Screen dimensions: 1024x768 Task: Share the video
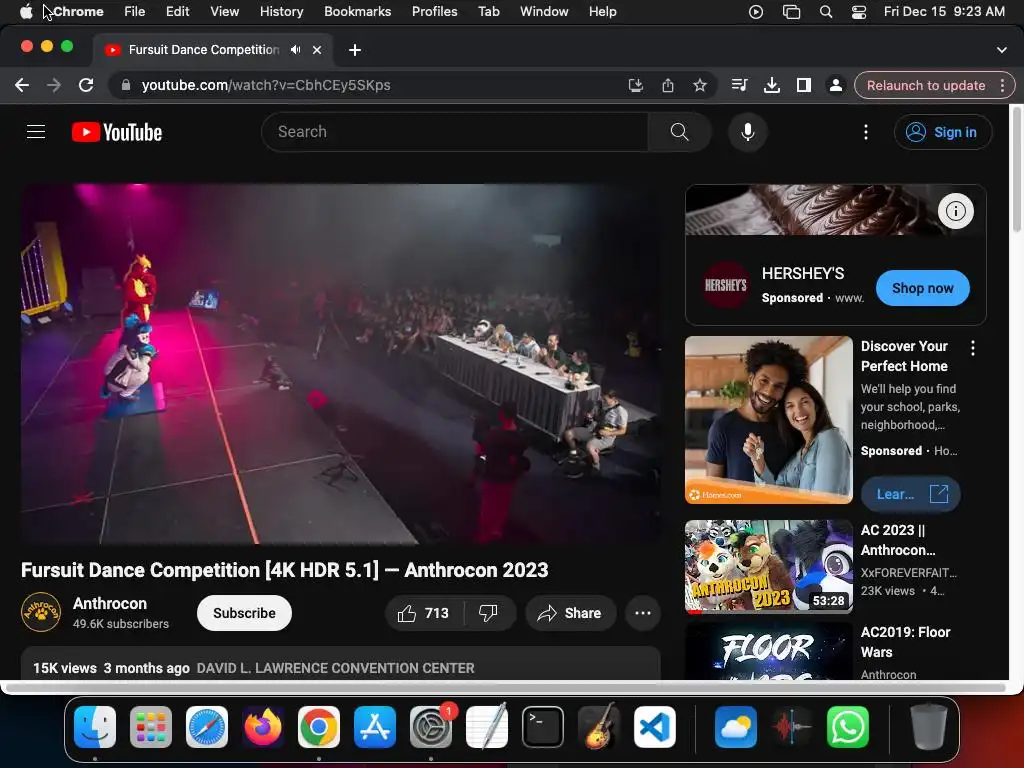569,613
